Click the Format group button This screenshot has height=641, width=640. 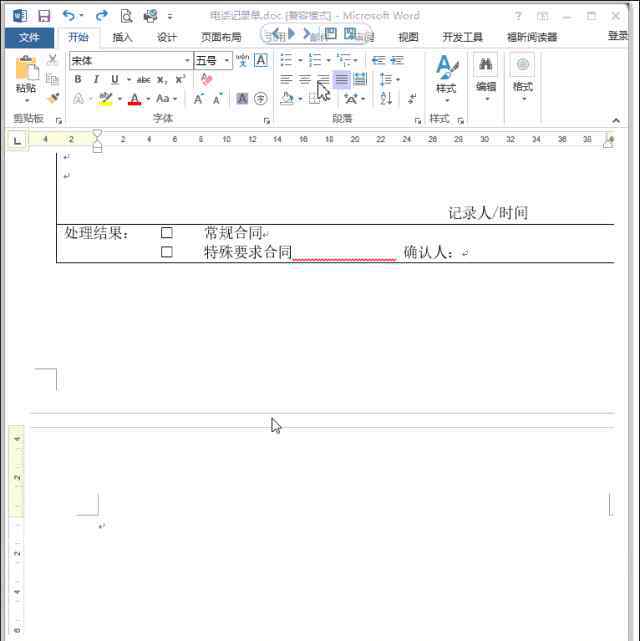(523, 78)
